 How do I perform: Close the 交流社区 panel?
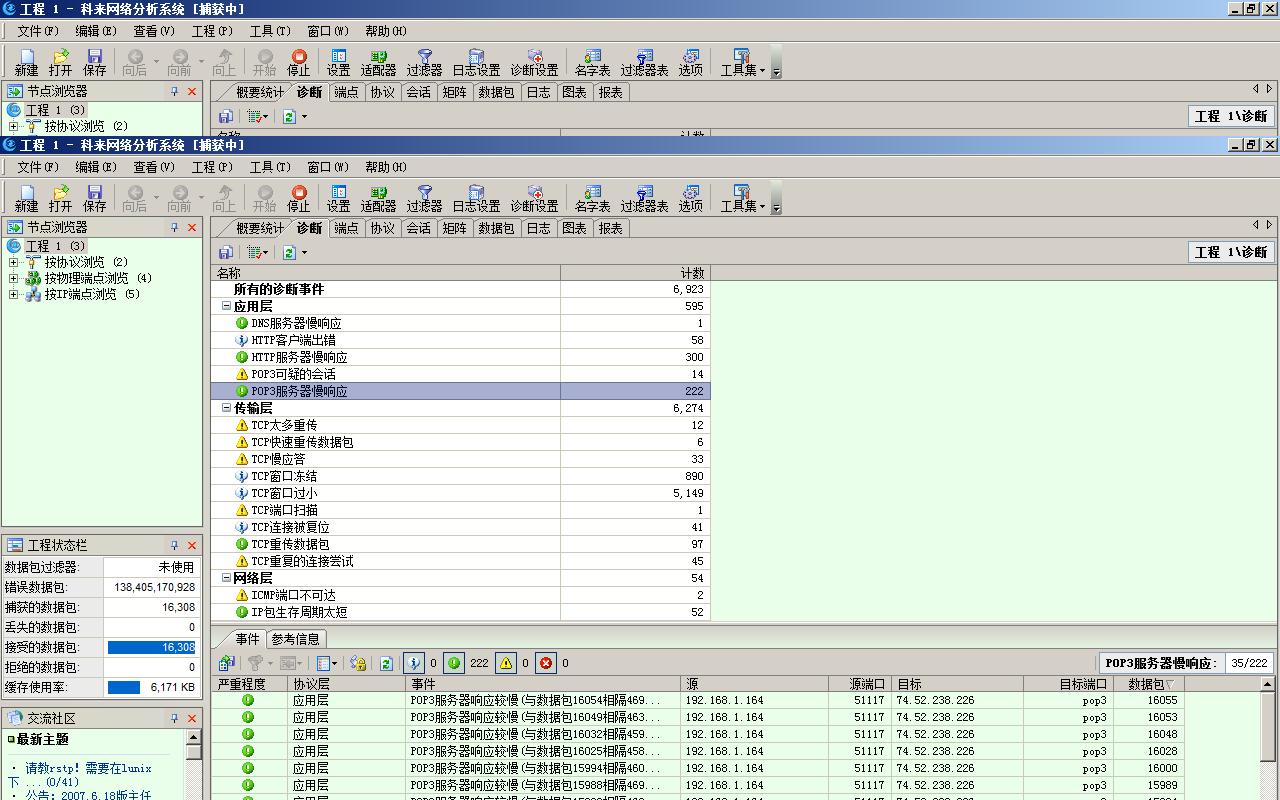click(x=192, y=718)
